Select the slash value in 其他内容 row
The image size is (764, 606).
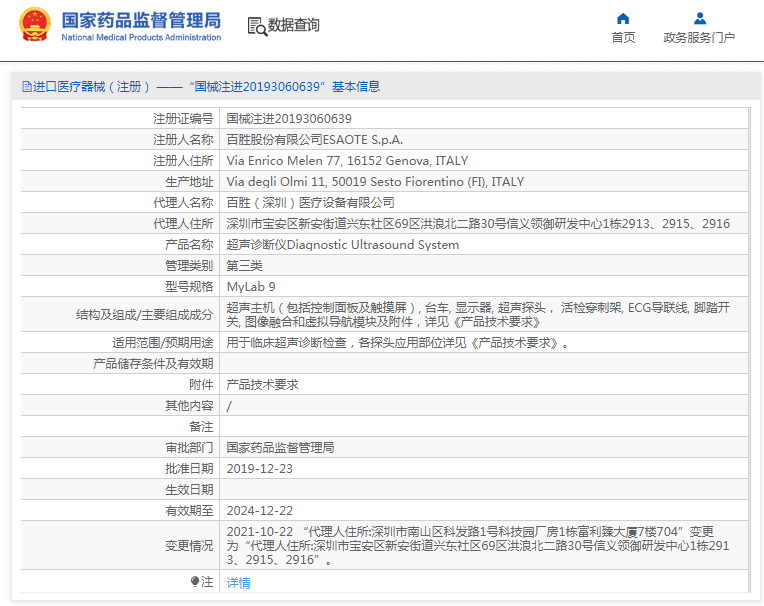pos(229,406)
